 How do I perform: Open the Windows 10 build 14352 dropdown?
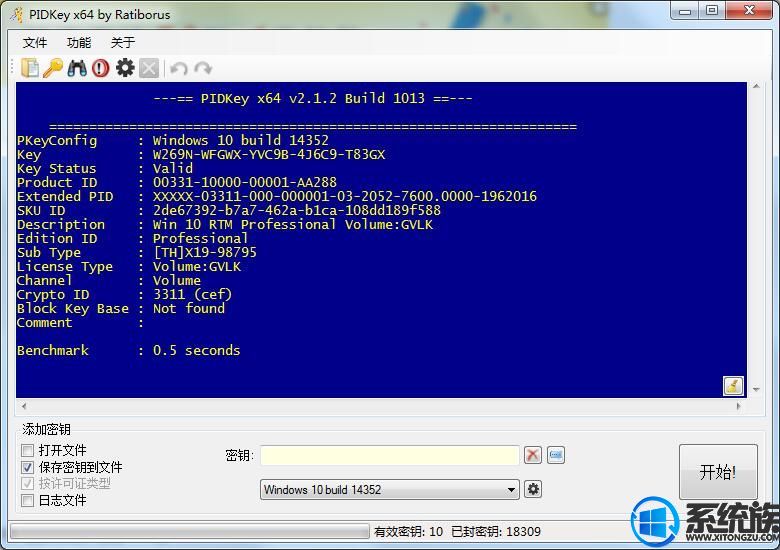[390, 490]
